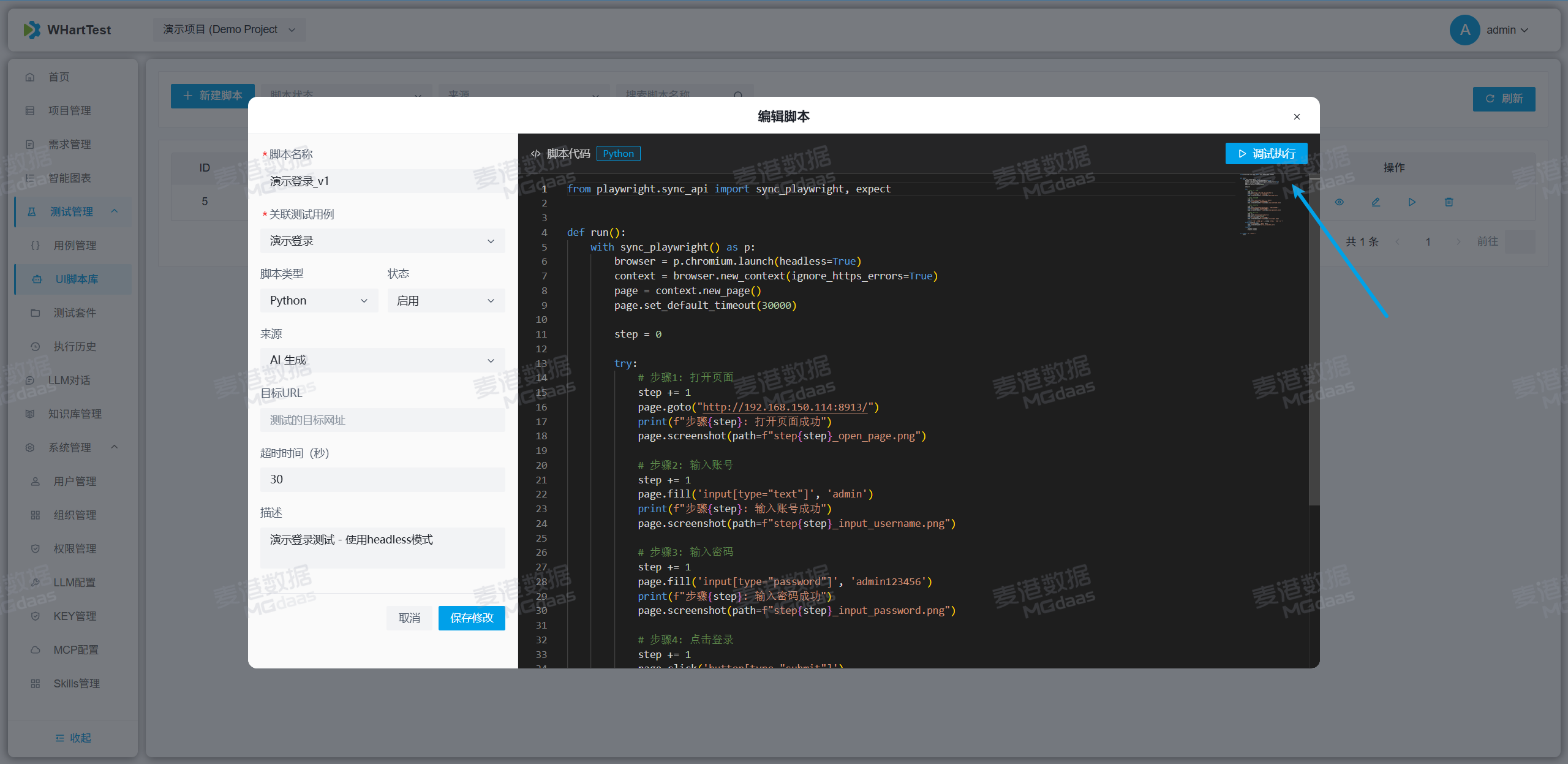Click 保存修改 to save changes
The width and height of the screenshot is (1568, 764).
pyautogui.click(x=471, y=618)
